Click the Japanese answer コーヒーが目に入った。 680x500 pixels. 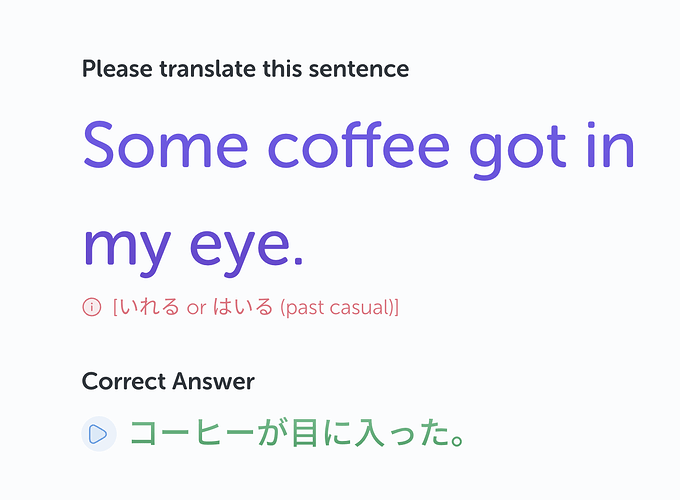coord(298,434)
